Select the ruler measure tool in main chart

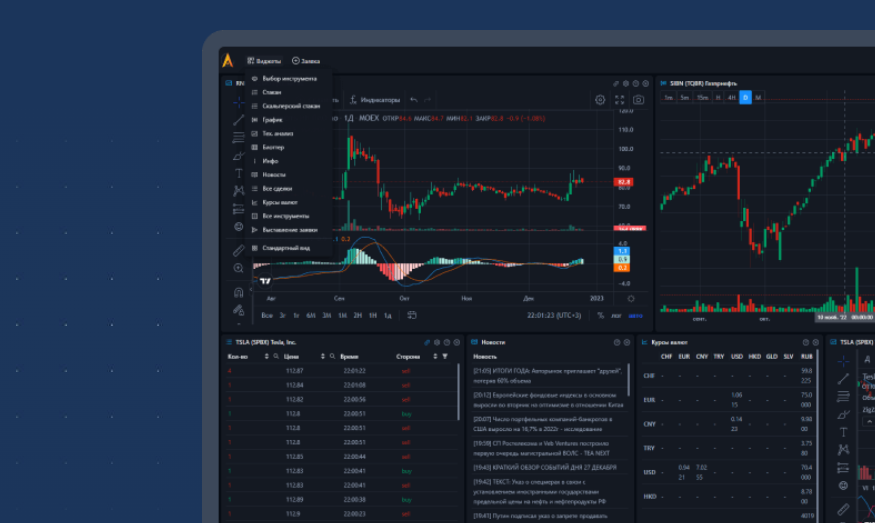238,251
